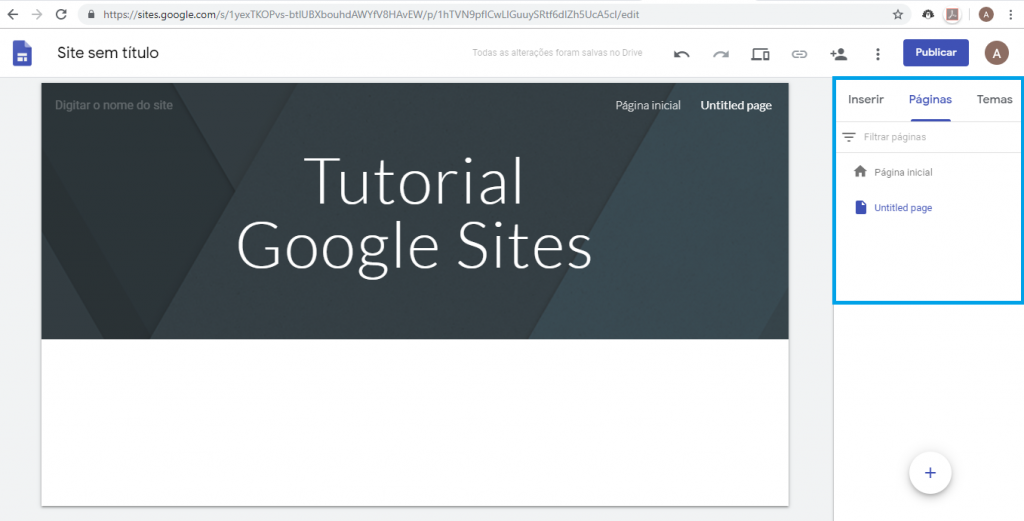Click the browser address bar URL
Image resolution: width=1024 pixels, height=521 pixels.
click(x=371, y=14)
